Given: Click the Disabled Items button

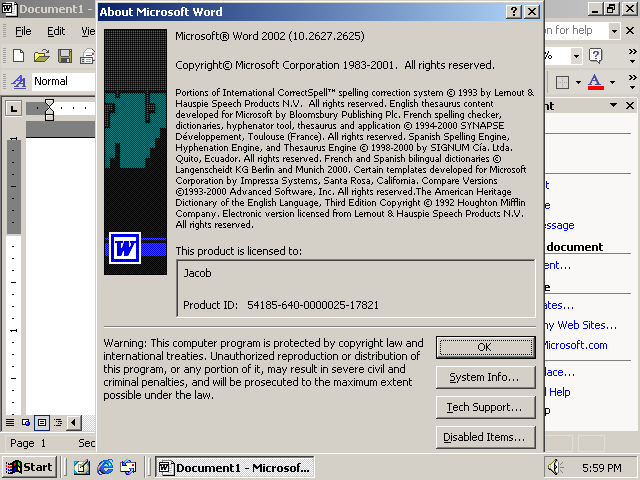Looking at the screenshot, I should [x=485, y=437].
